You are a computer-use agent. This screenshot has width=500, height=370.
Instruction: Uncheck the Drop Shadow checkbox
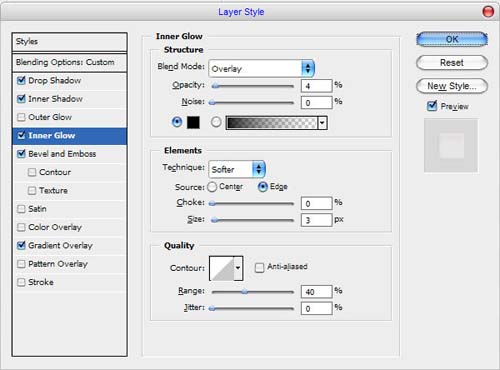tap(21, 80)
